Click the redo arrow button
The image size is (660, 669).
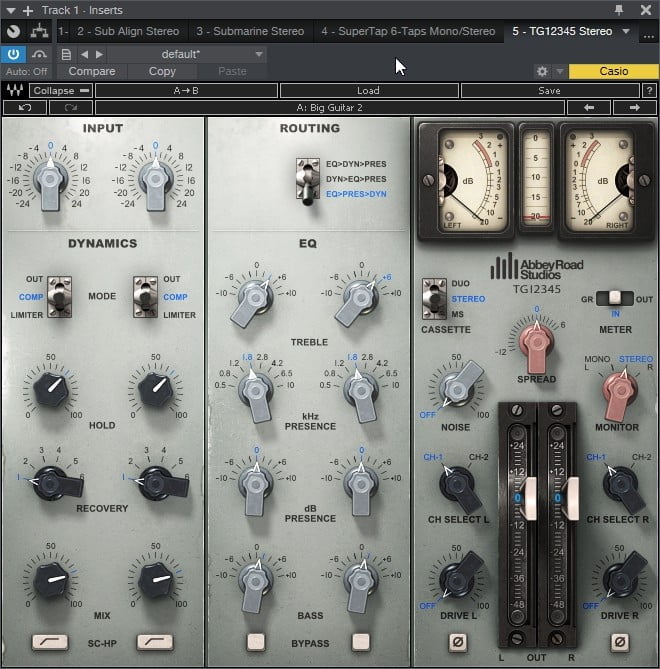pyautogui.click(x=71, y=108)
